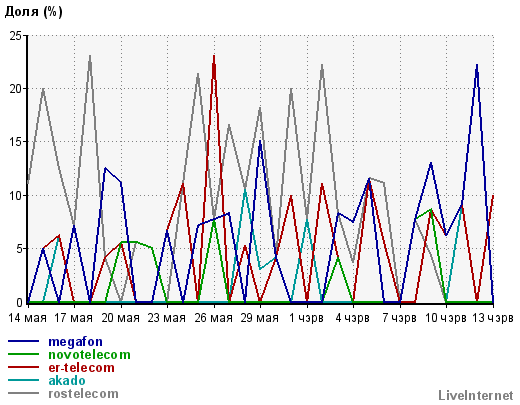Click the blue megafon legend line
Image resolution: width=520 pixels, height=405 pixels.
point(23,341)
